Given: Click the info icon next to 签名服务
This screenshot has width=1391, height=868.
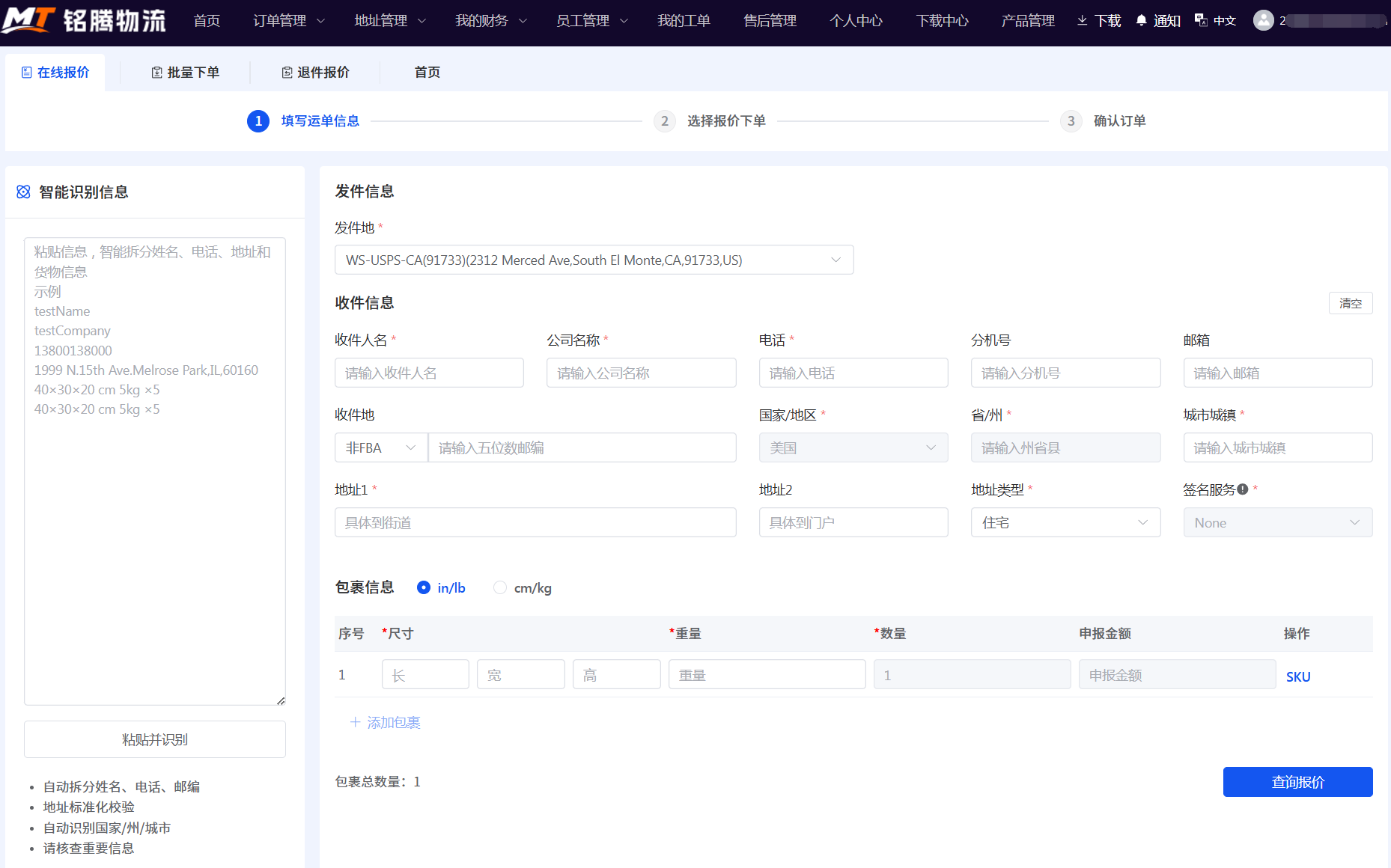Looking at the screenshot, I should tap(1243, 489).
